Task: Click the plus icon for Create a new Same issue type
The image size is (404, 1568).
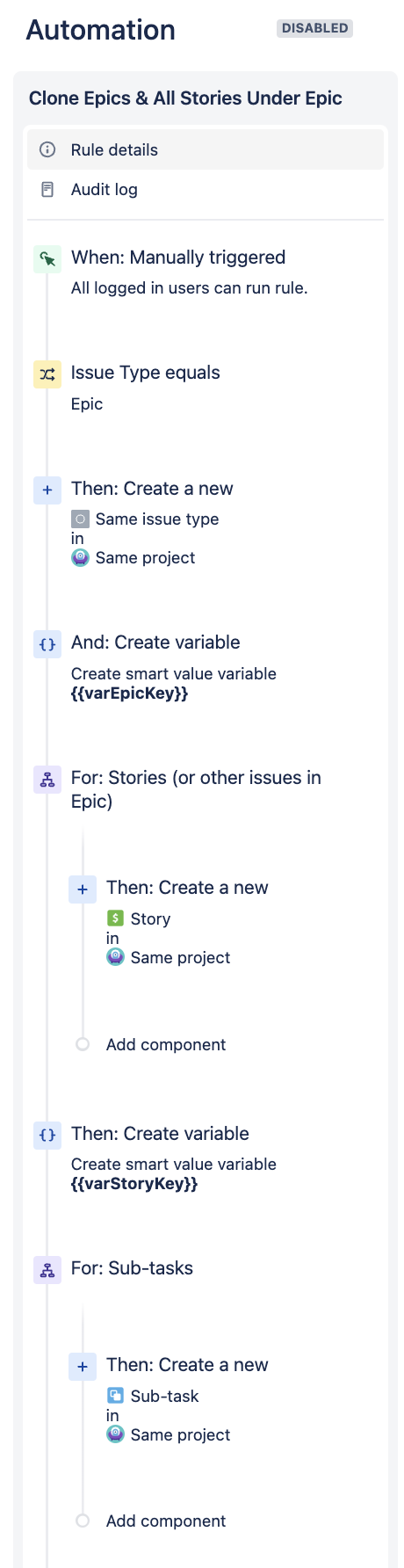Action: click(47, 490)
